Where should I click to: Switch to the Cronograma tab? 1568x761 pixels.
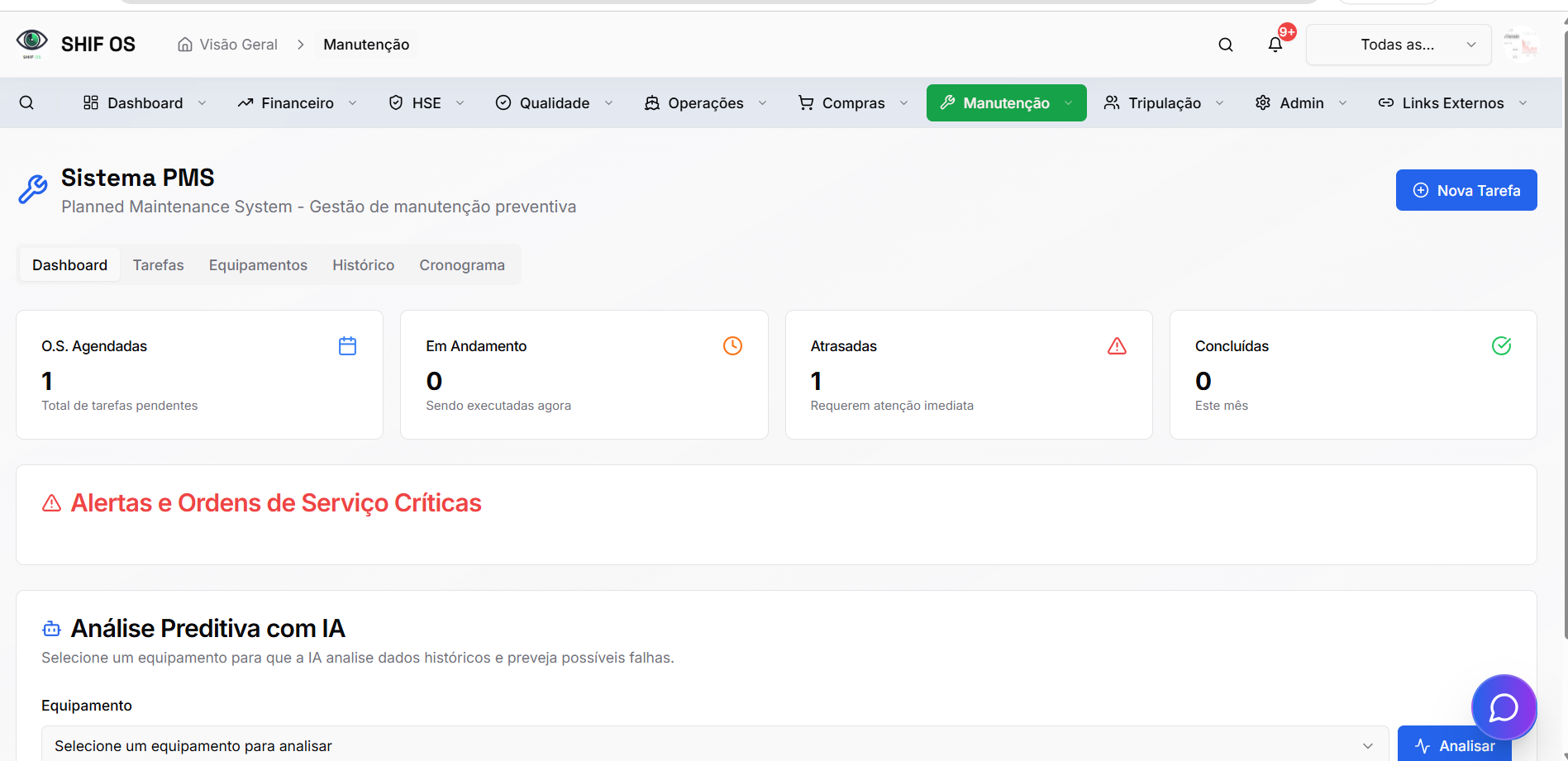[x=461, y=264]
